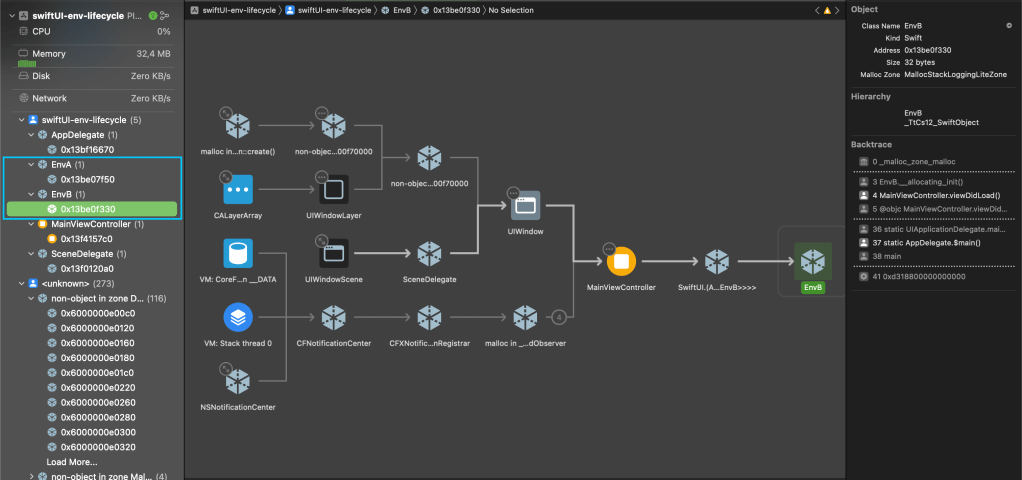Click the CALayerArray node icon
Screen dimensions: 1022x480
238,189
